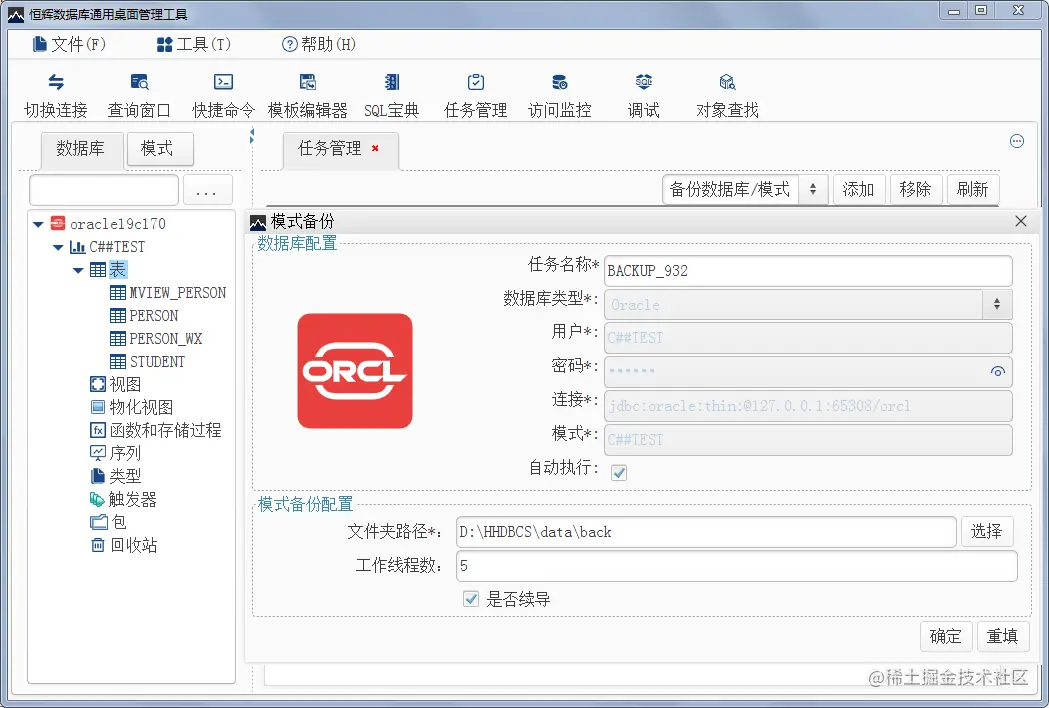This screenshot has width=1049, height=708.
Task: Select the 触发器 triggers node
Action: [x=123, y=499]
